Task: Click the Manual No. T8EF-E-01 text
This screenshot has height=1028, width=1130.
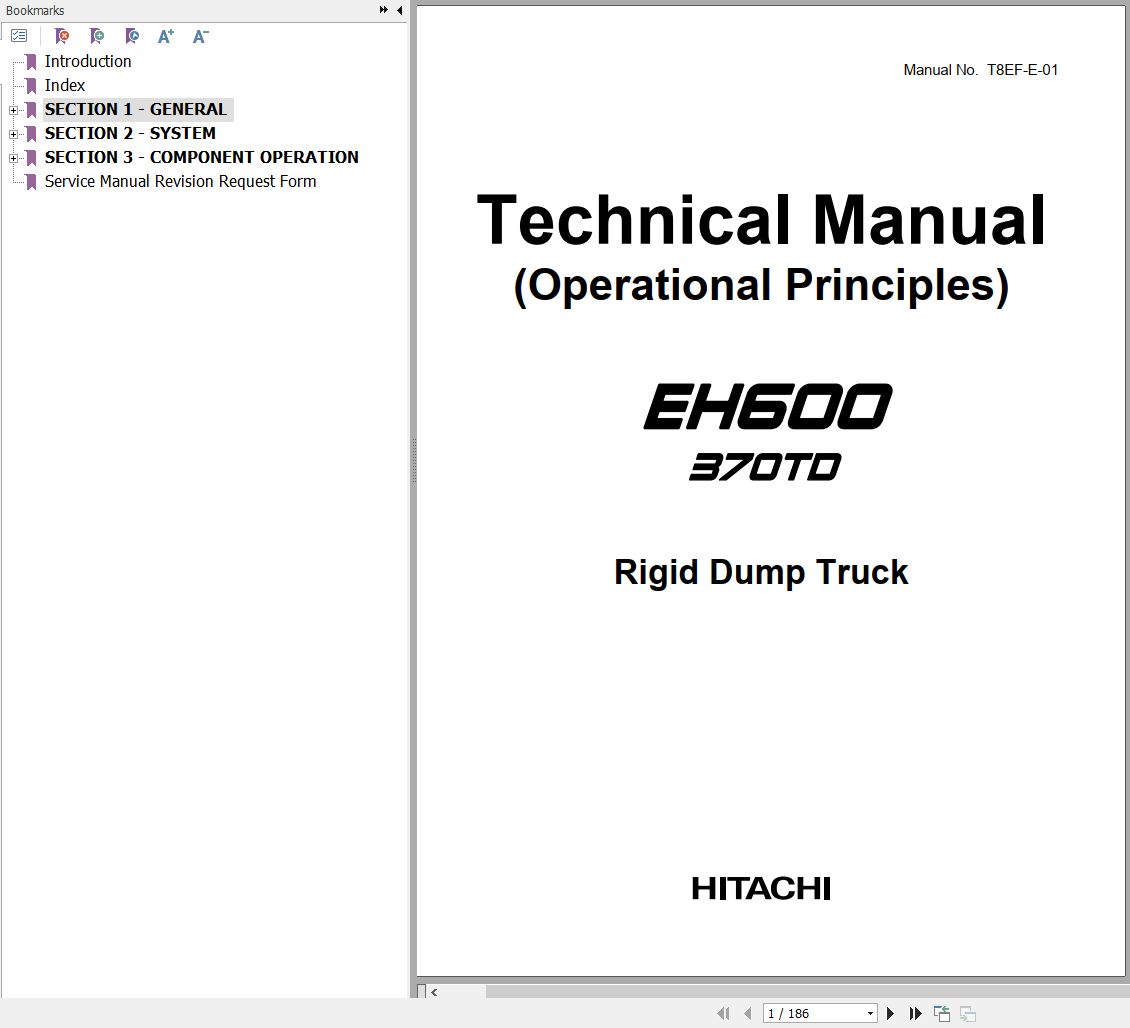Action: click(x=980, y=70)
